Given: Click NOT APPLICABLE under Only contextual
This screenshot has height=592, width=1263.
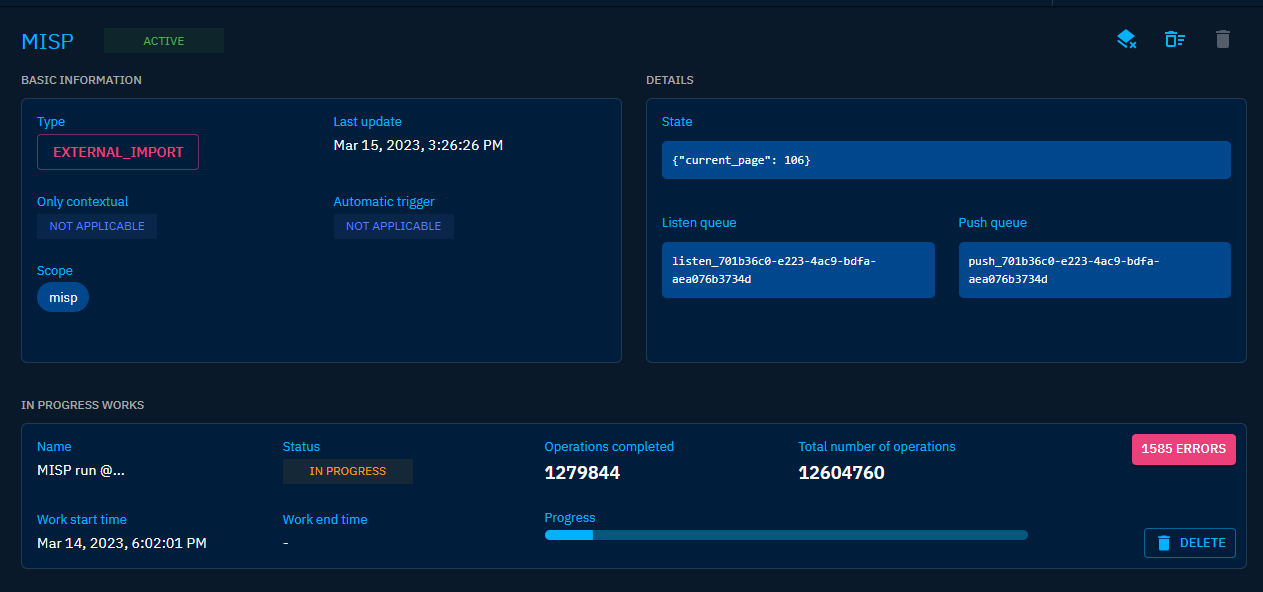Looking at the screenshot, I should click(x=97, y=226).
